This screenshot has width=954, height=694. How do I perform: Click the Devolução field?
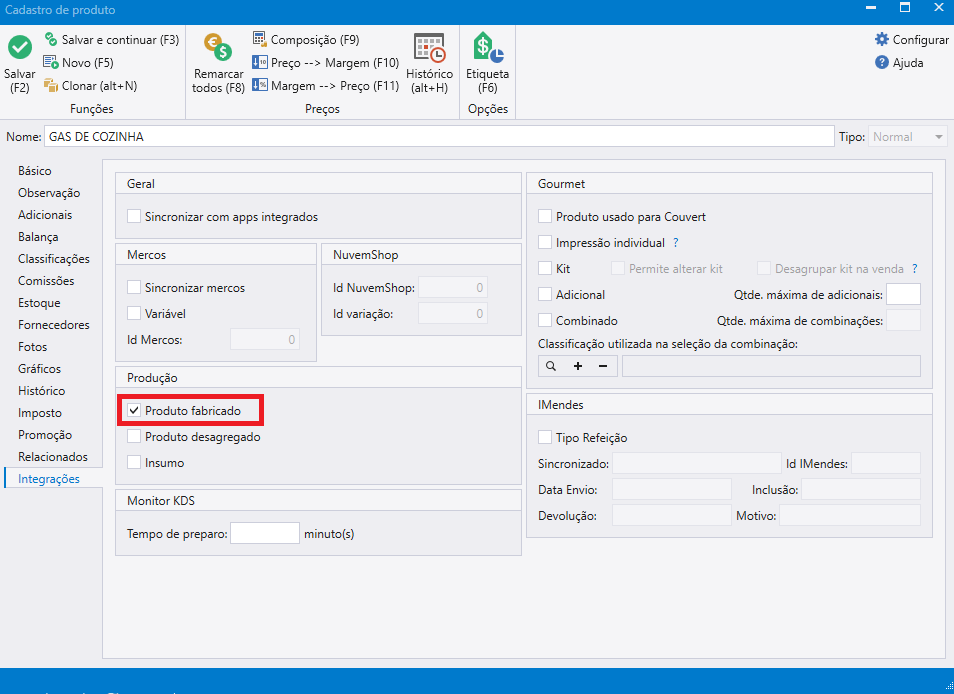pyautogui.click(x=672, y=516)
